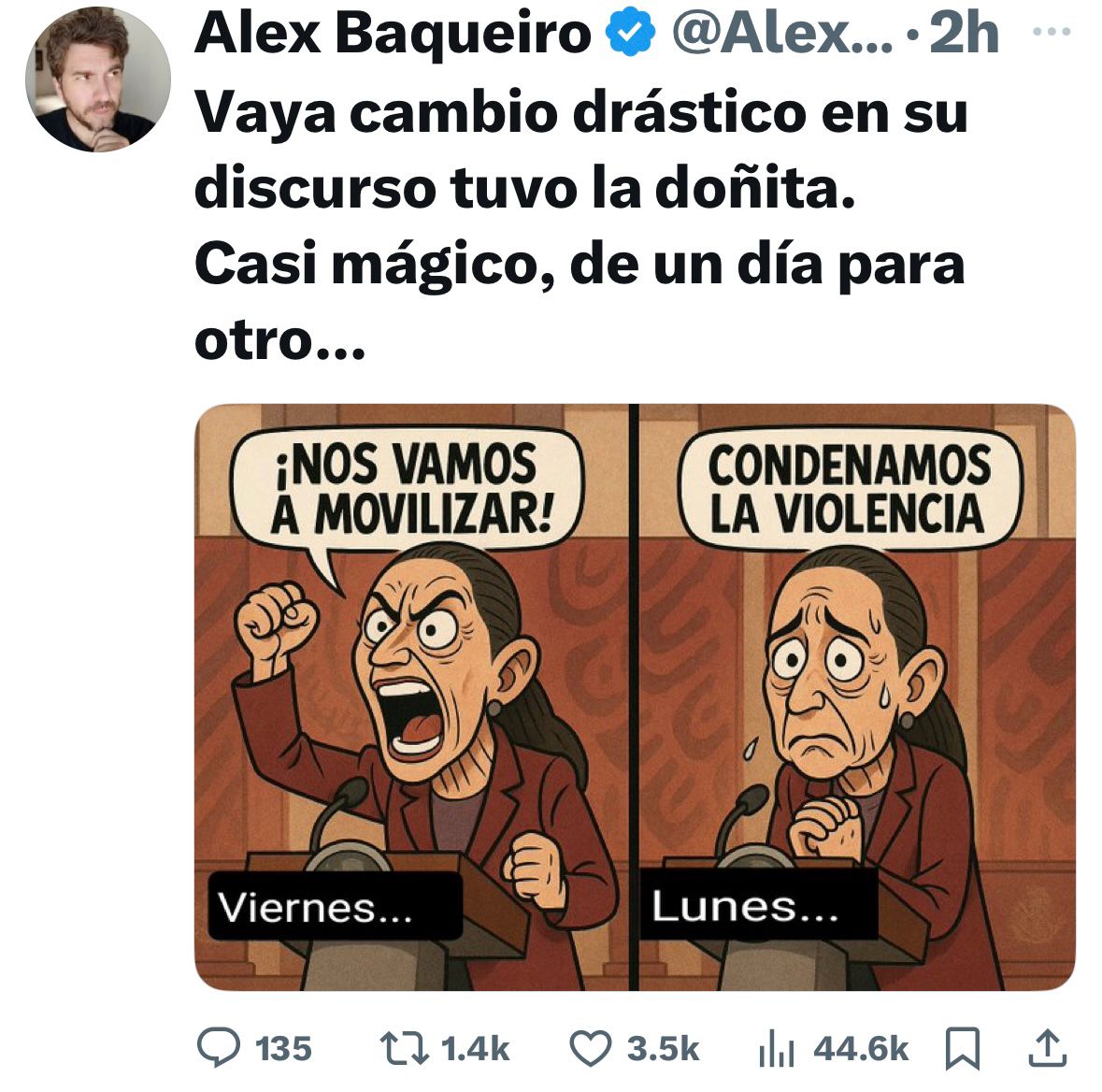
Task: Like the tweet with heart icon
Action: (x=590, y=1048)
